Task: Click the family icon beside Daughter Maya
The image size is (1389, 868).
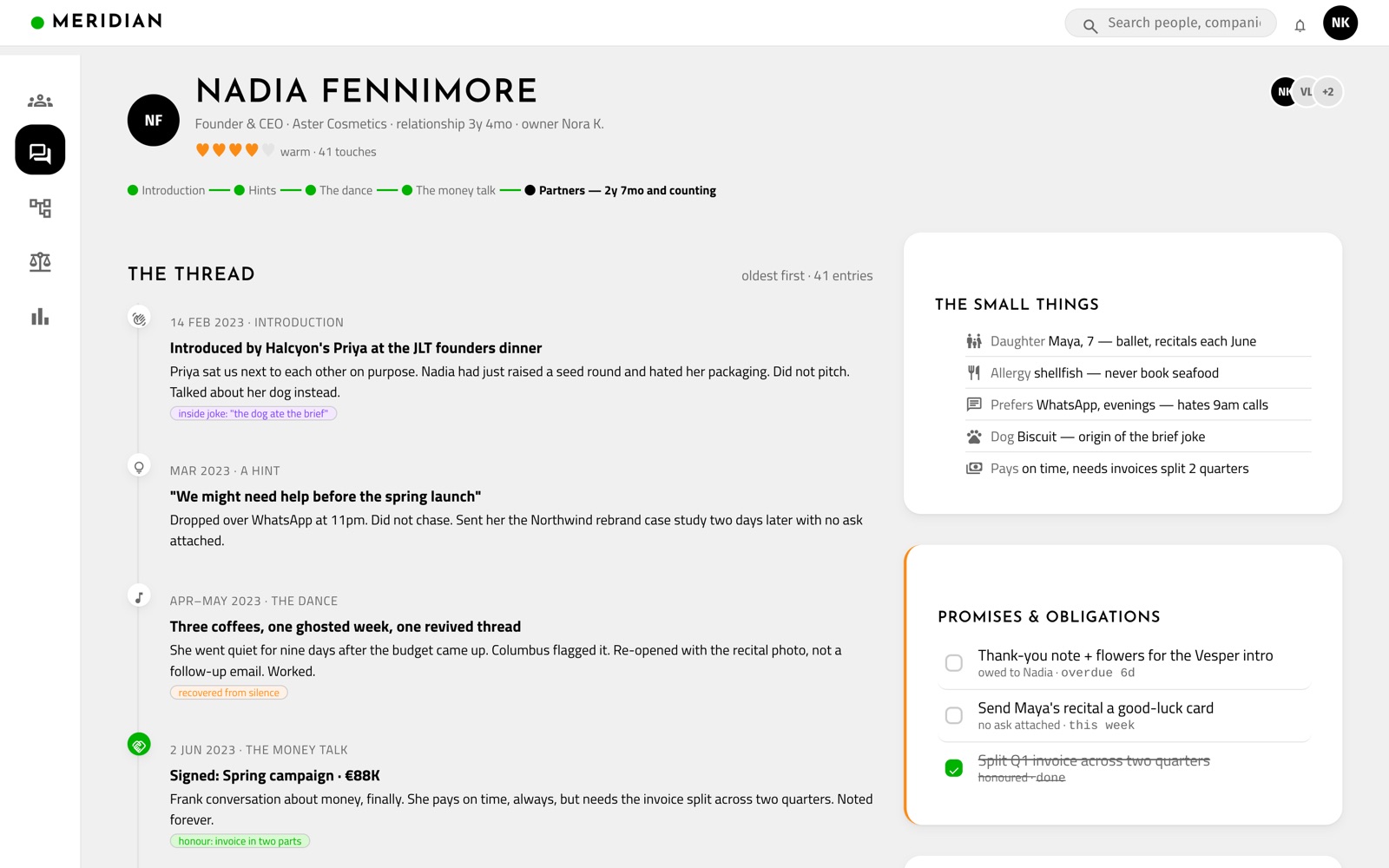Action: tap(974, 341)
